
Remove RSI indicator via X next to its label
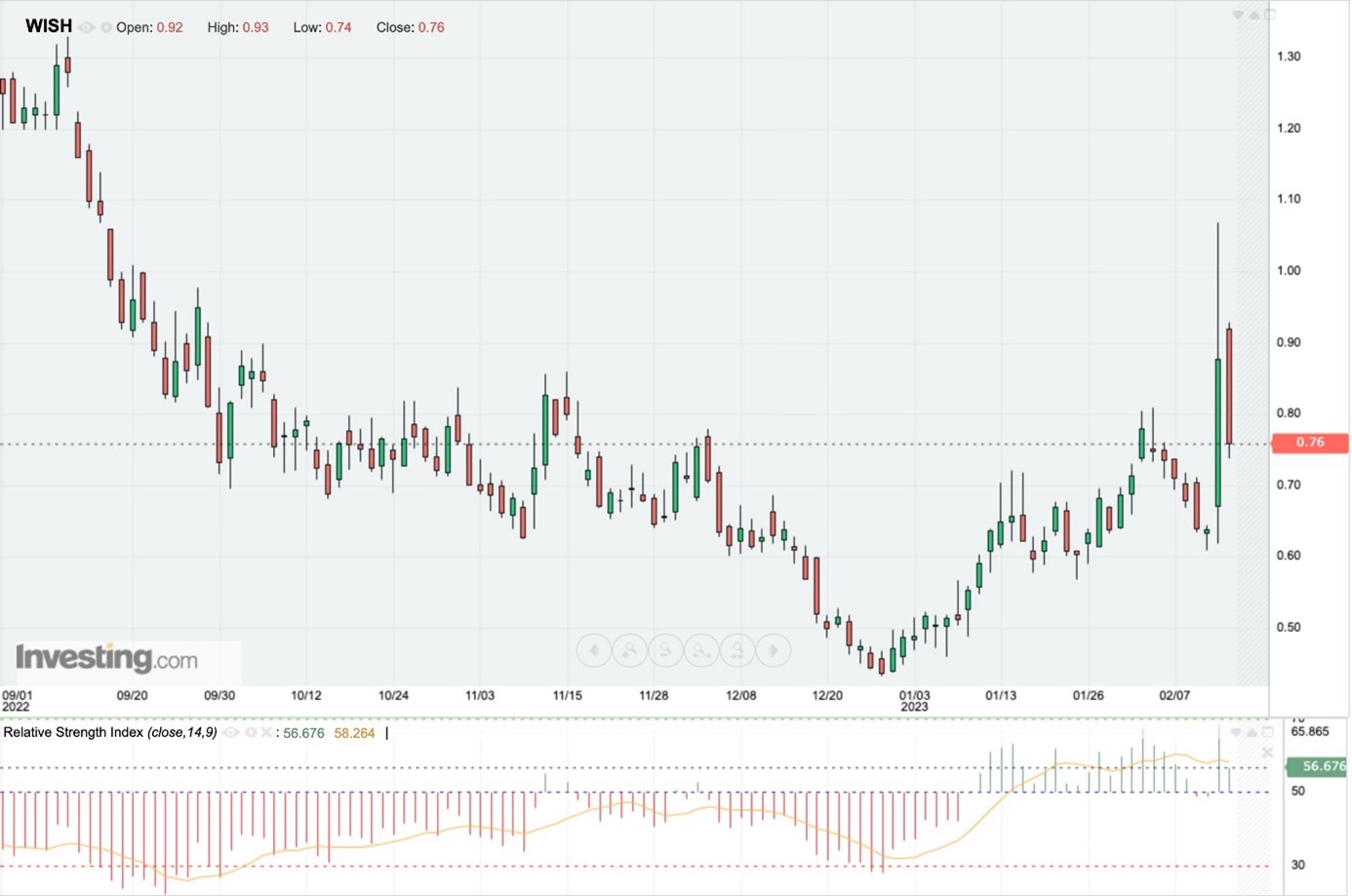(266, 732)
